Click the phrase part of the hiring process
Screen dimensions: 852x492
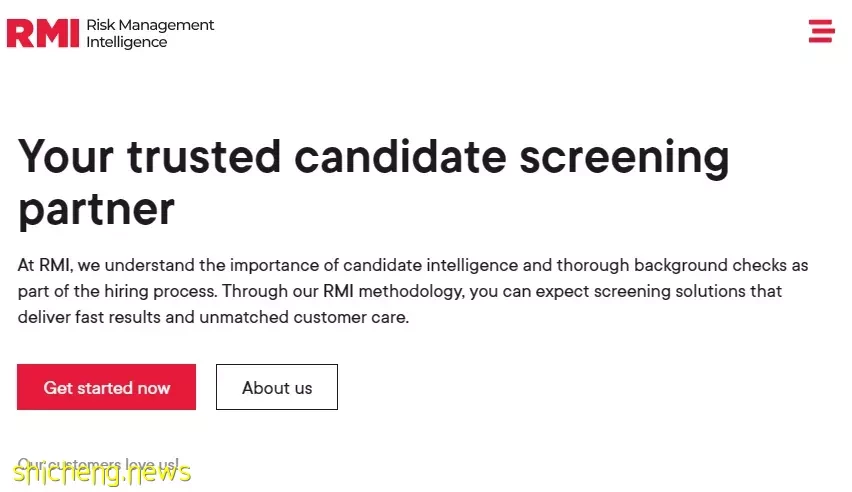click(x=117, y=291)
